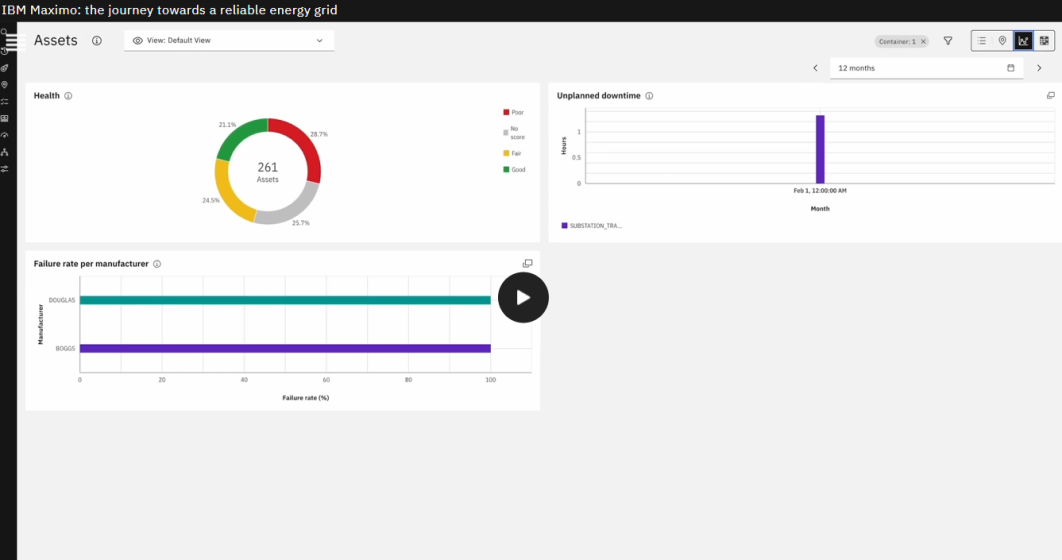Viewport: 1062px width, 560px height.
Task: Click the 28.7% label on donut
Action: 319,134
